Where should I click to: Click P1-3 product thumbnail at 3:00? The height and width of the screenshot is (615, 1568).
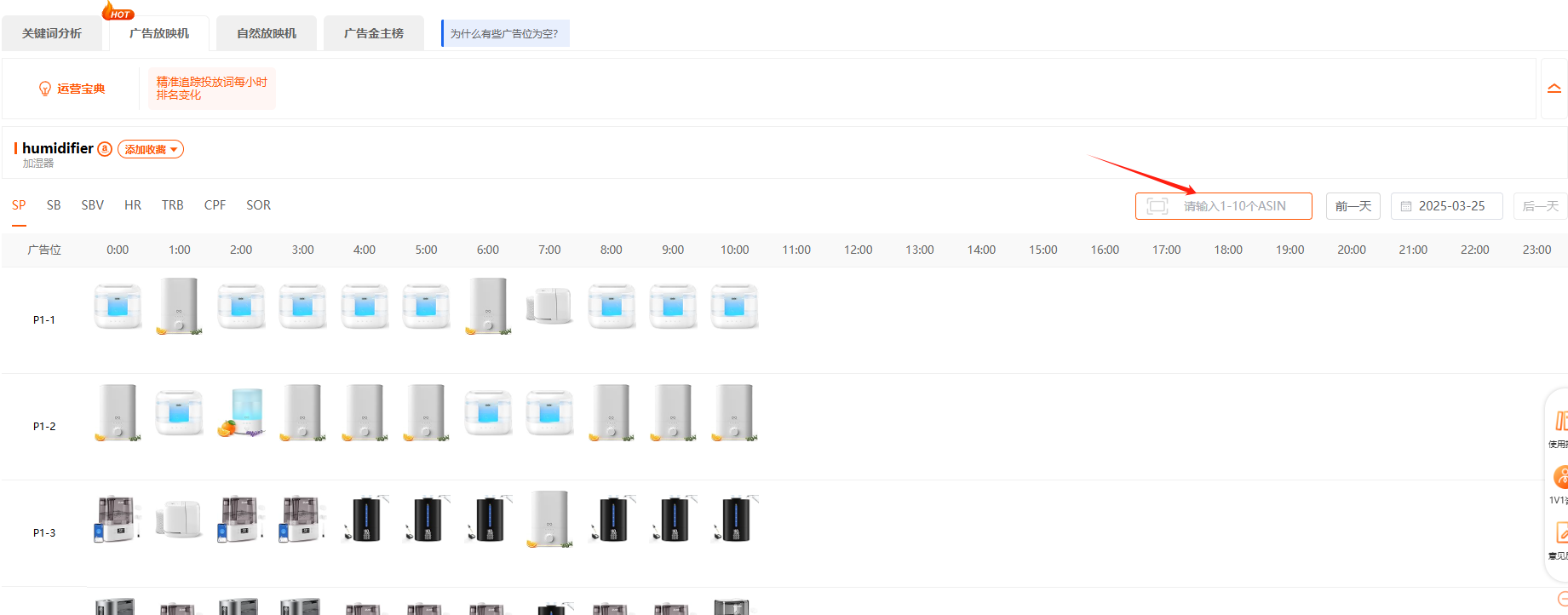[302, 519]
